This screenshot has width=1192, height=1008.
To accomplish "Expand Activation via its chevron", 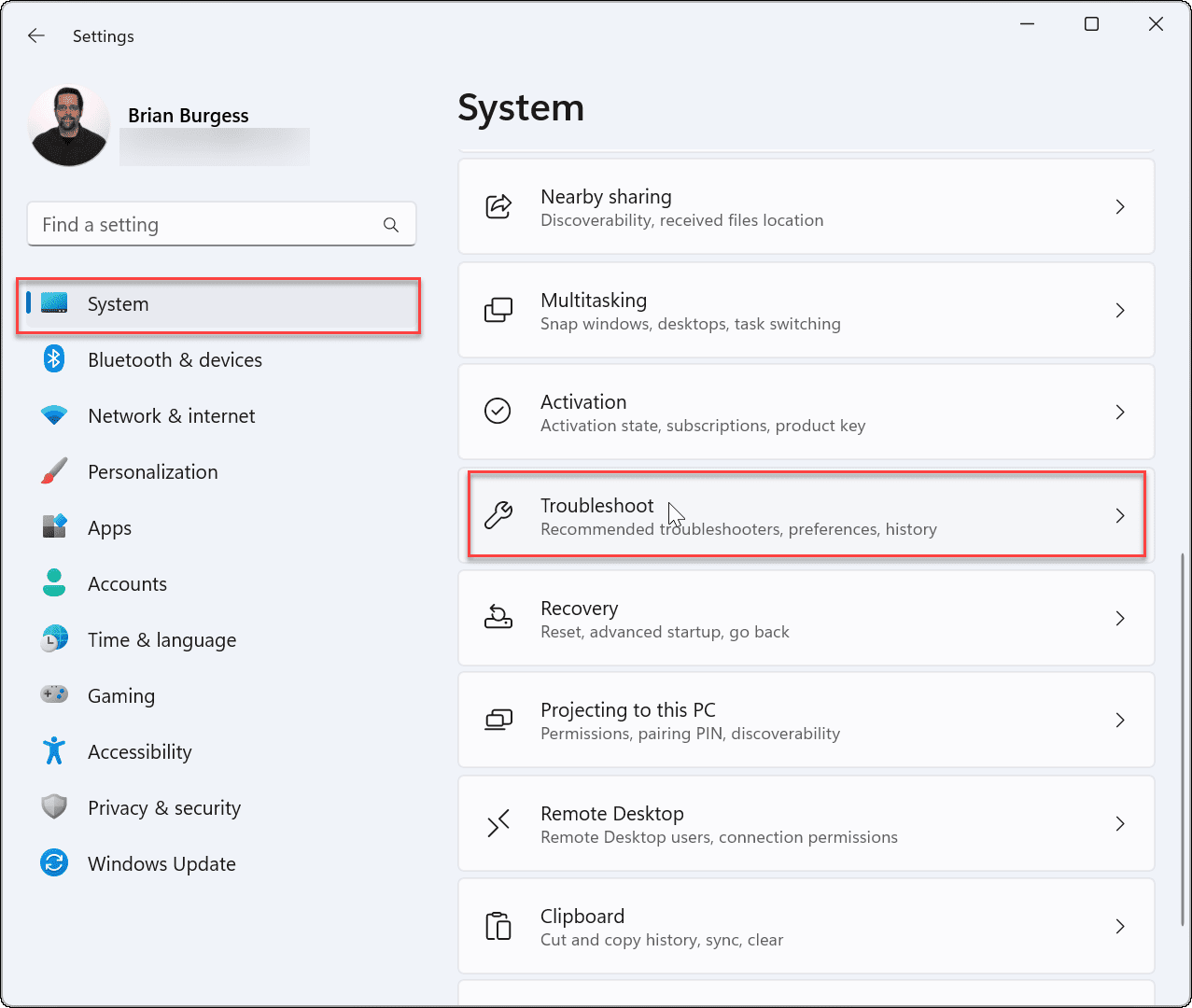I will [1120, 412].
